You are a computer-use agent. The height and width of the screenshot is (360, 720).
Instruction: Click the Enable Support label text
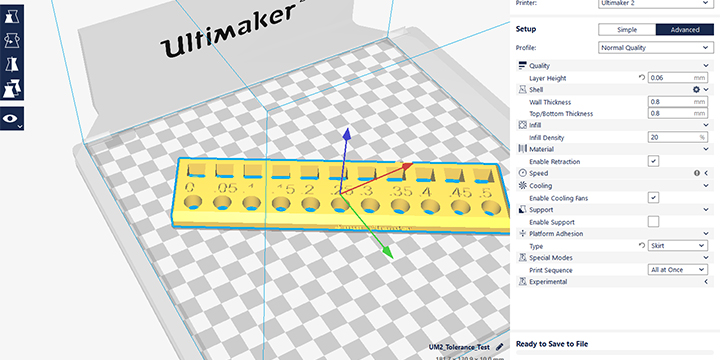click(552, 222)
